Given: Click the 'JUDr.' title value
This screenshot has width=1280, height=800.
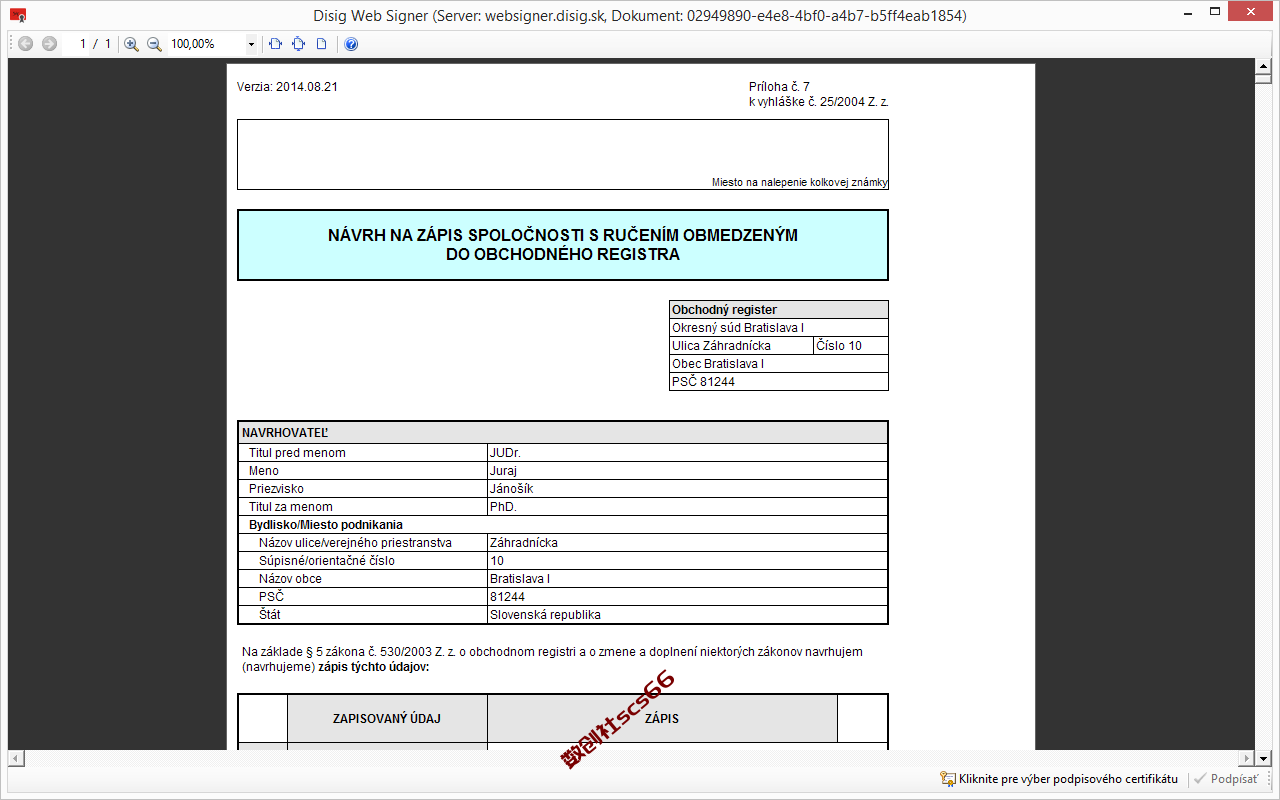Looking at the screenshot, I should click(505, 453).
